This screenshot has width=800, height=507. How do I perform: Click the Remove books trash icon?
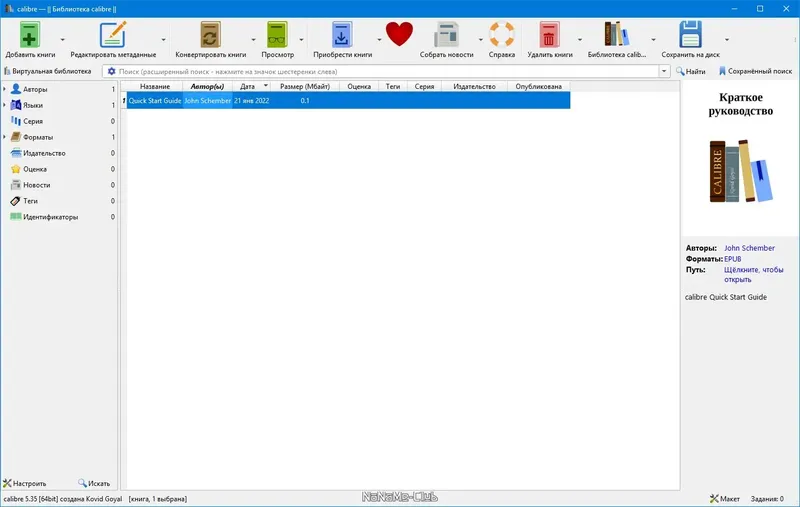click(x=549, y=35)
